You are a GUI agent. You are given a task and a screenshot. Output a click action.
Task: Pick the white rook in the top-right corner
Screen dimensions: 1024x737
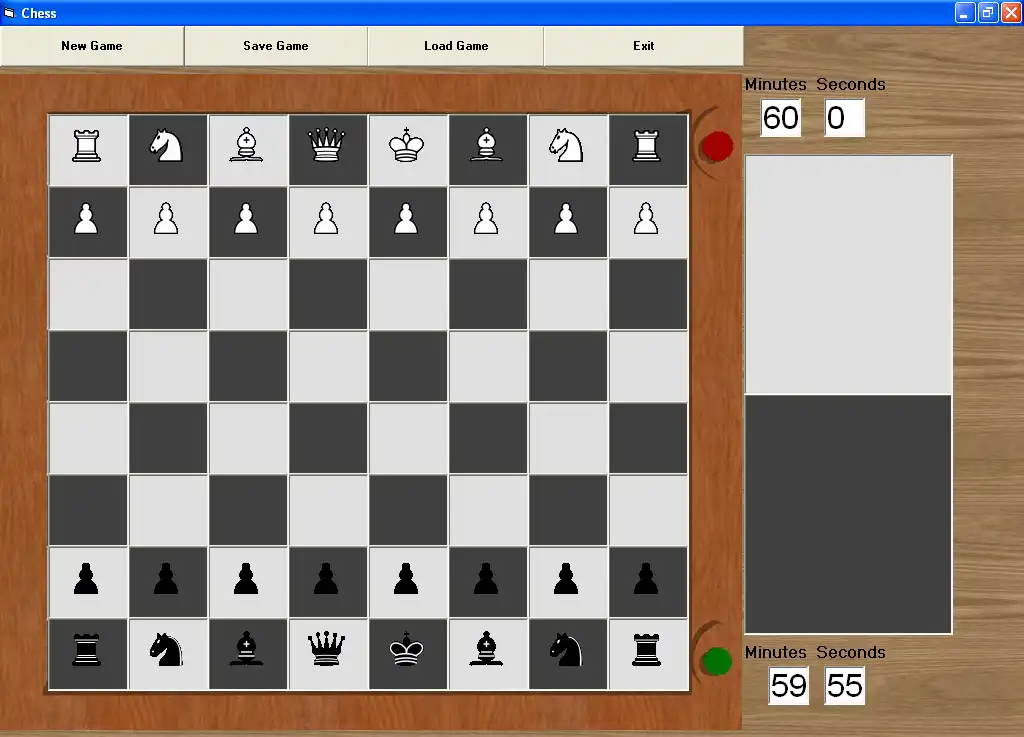(x=647, y=145)
